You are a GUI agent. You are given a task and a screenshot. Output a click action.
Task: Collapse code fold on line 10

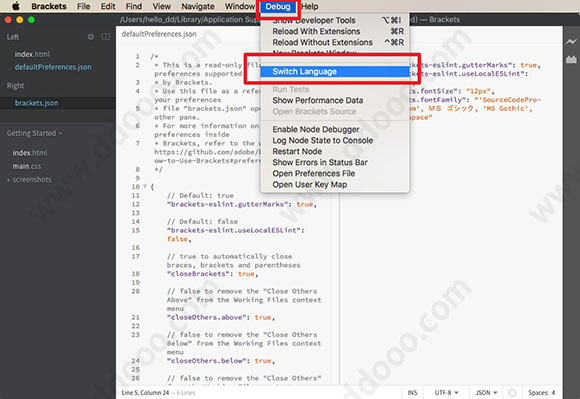(x=145, y=186)
